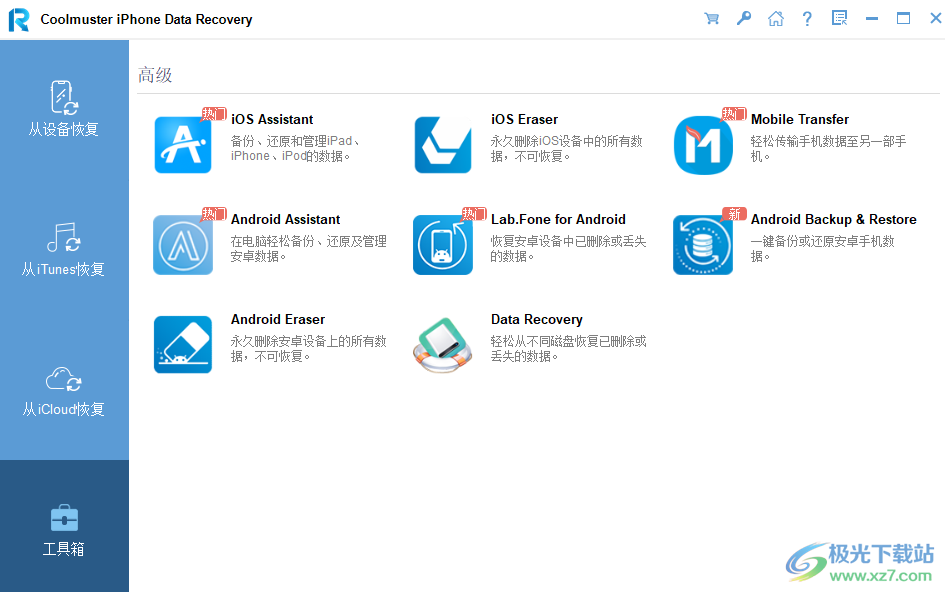
Task: Click the Data Recovery description 轻松从不同磁盘
Action: (568, 348)
